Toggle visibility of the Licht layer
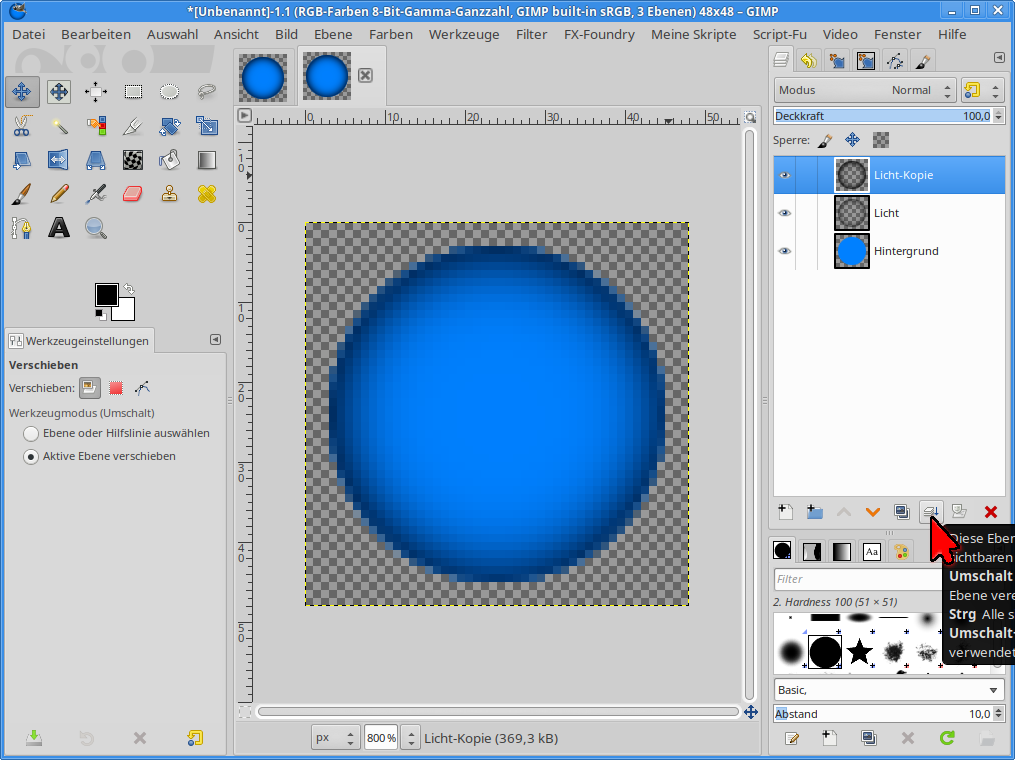Viewport: 1015px width, 760px height. 785,213
